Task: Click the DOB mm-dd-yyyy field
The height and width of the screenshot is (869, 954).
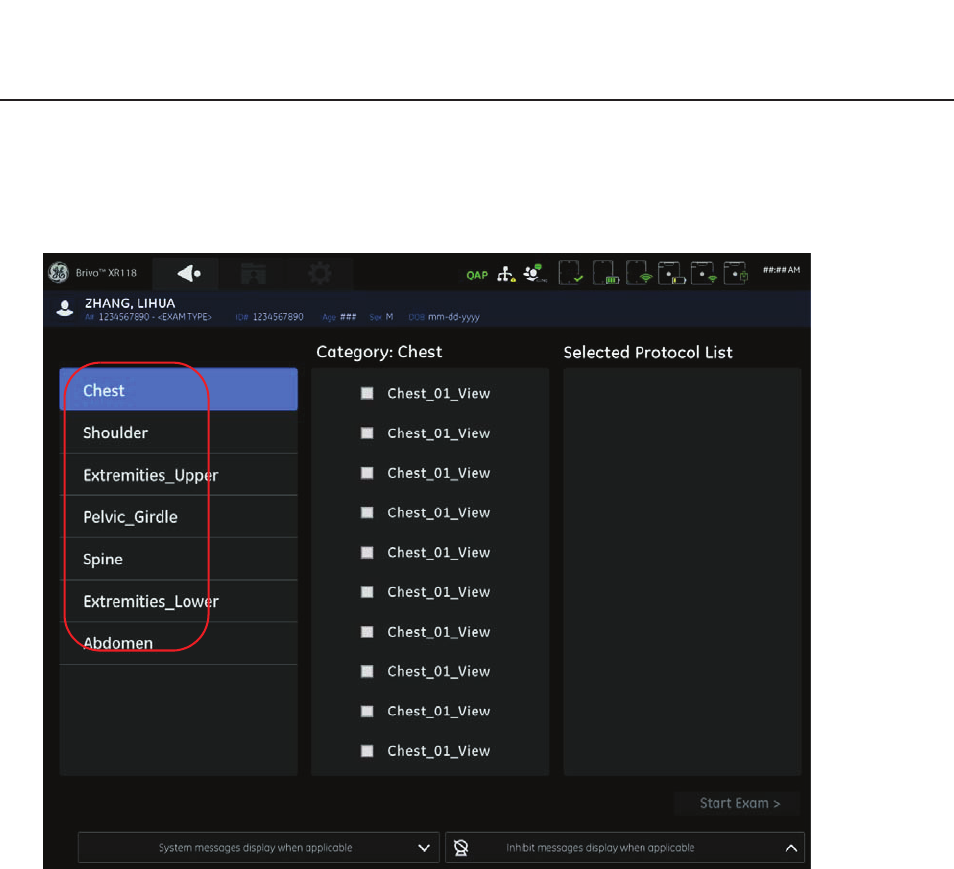Action: tap(444, 317)
